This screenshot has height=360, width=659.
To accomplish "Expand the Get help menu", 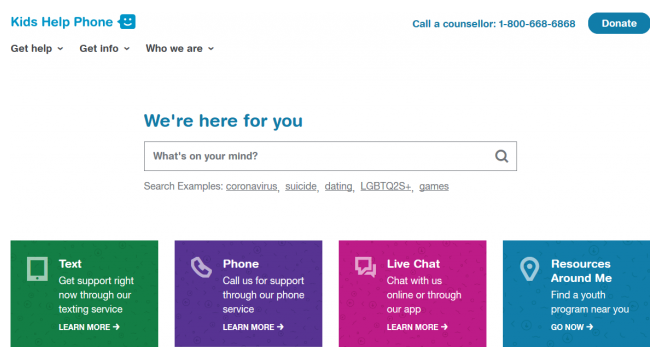I will (37, 49).
